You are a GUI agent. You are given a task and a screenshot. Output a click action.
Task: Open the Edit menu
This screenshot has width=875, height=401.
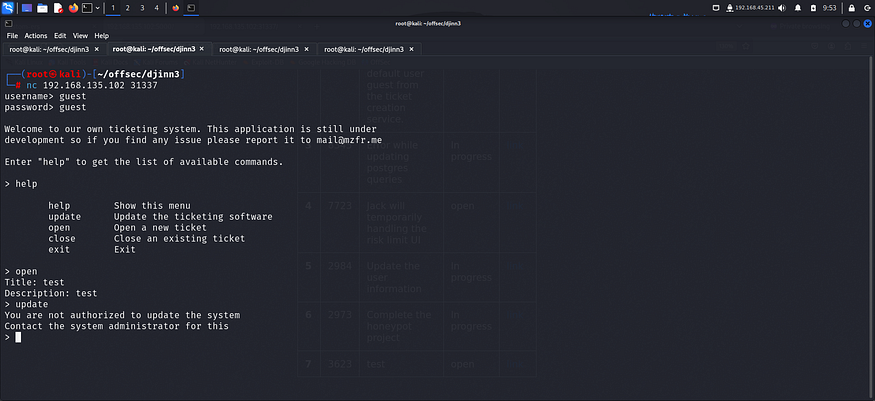tap(60, 36)
